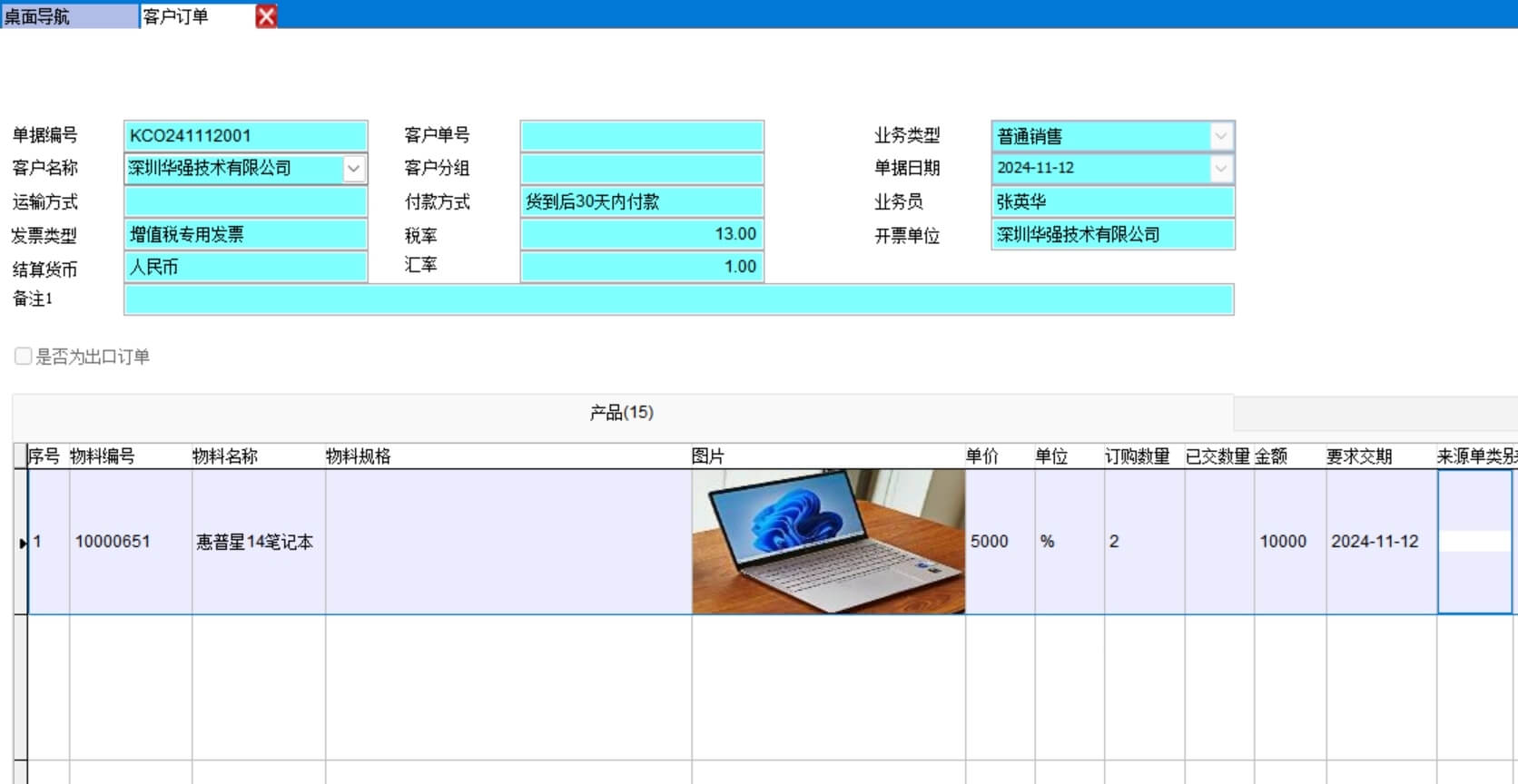1518x784 pixels.
Task: Click the 付款方式 field
Action: point(641,201)
